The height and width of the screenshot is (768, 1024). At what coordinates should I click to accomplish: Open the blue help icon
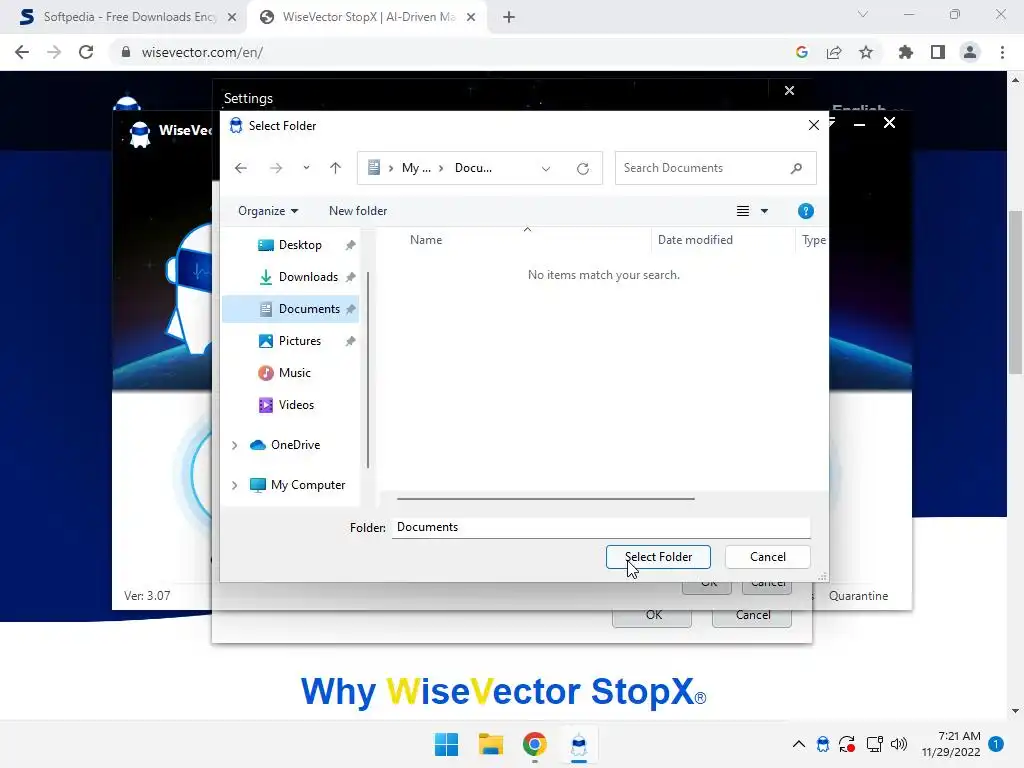coord(806,211)
